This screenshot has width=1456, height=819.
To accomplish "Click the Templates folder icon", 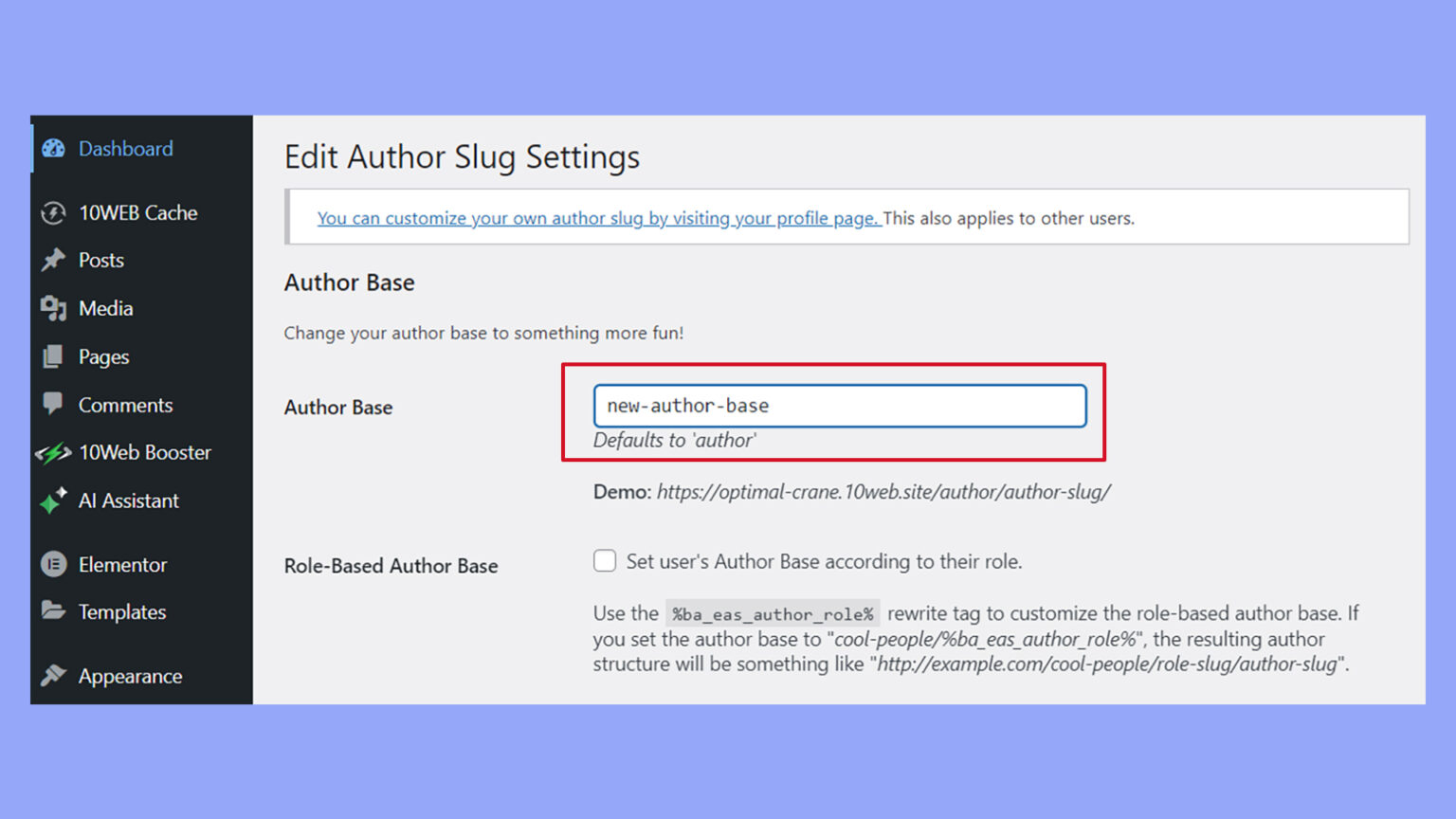I will click(x=55, y=611).
